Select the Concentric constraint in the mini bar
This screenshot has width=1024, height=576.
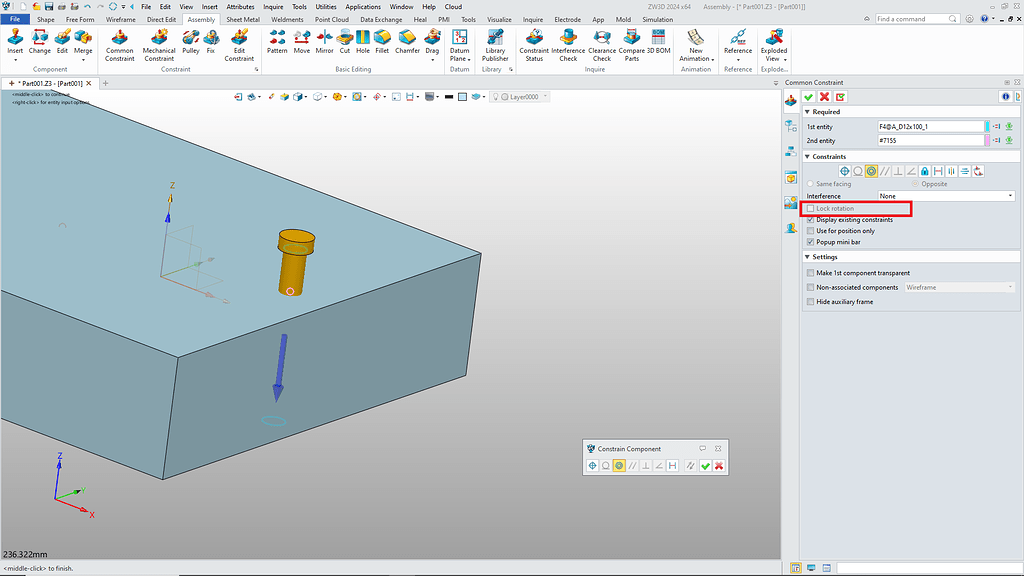pyautogui.click(x=618, y=466)
